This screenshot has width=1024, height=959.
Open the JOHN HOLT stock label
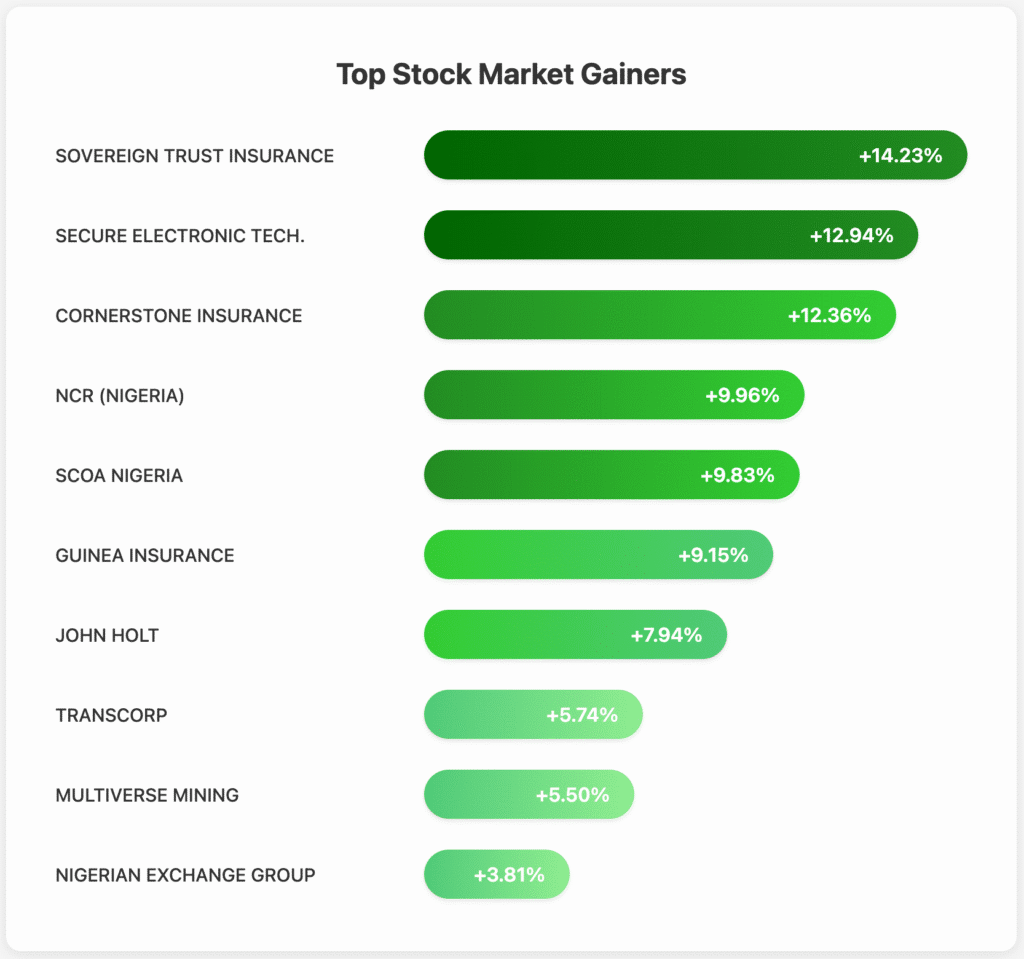tap(107, 636)
